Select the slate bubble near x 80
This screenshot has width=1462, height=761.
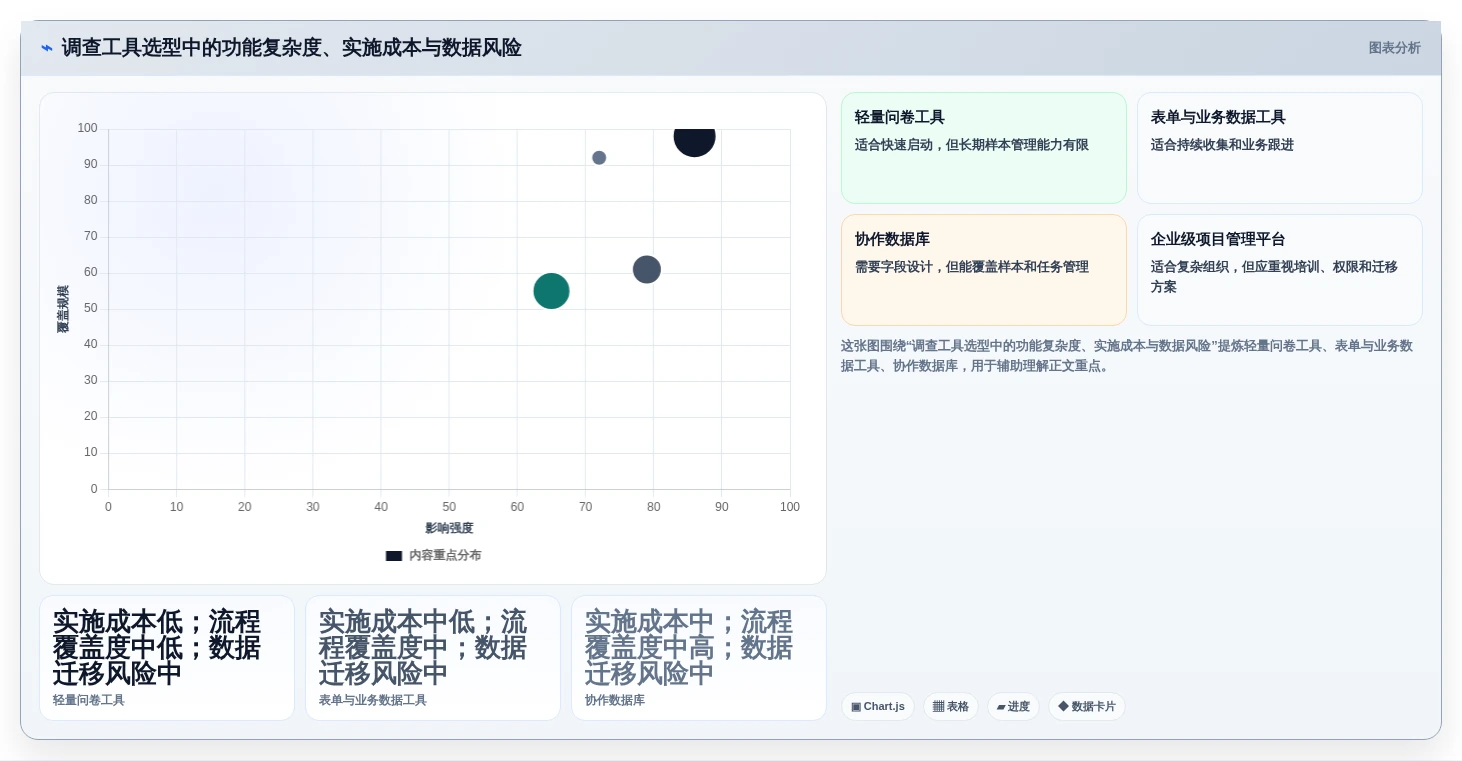(x=647, y=270)
